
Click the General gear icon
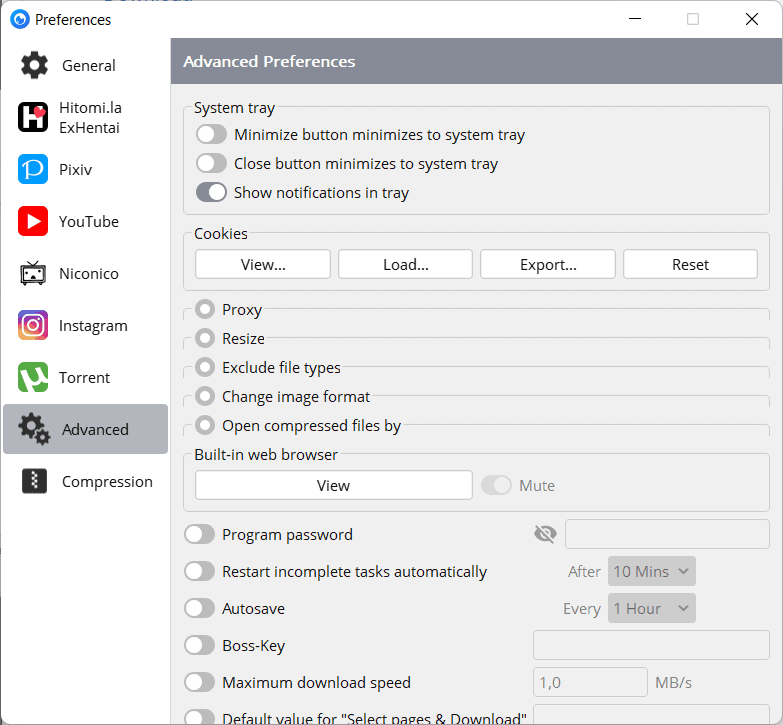click(34, 65)
